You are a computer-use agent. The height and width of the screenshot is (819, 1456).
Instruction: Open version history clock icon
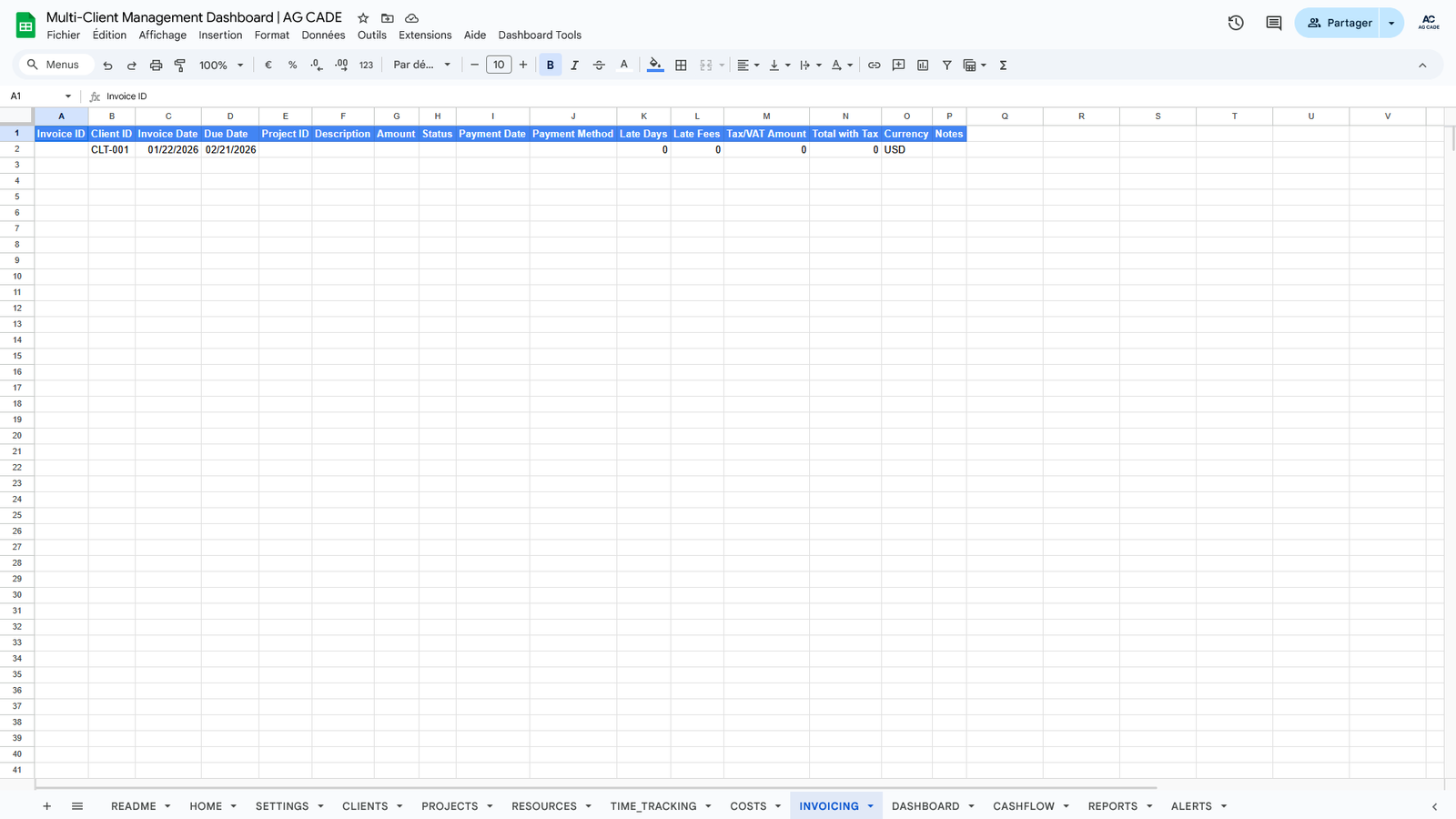[x=1235, y=23]
